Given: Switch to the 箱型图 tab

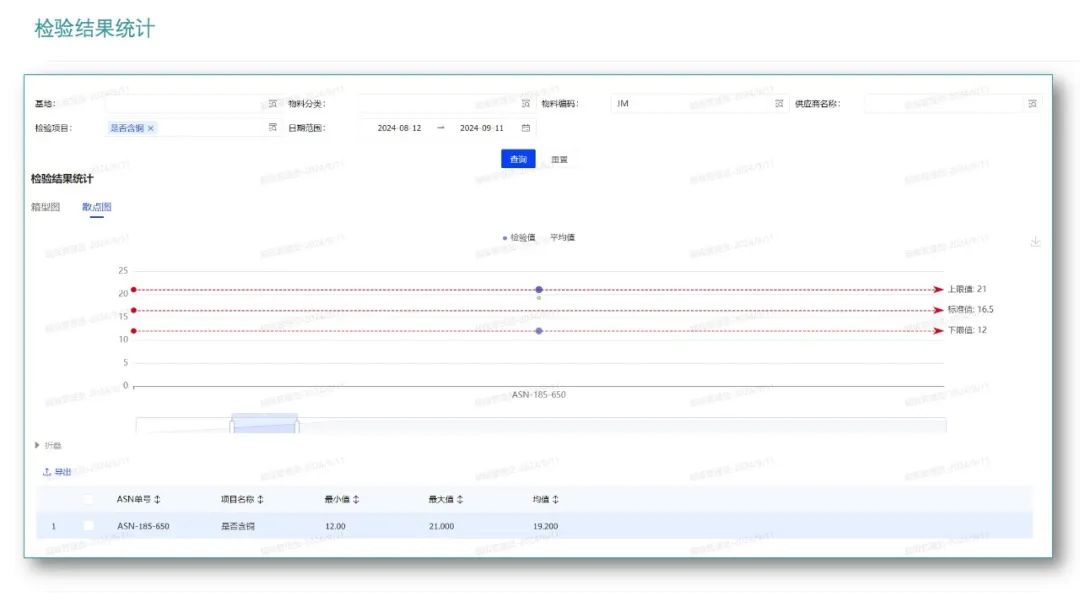Looking at the screenshot, I should click(45, 207).
